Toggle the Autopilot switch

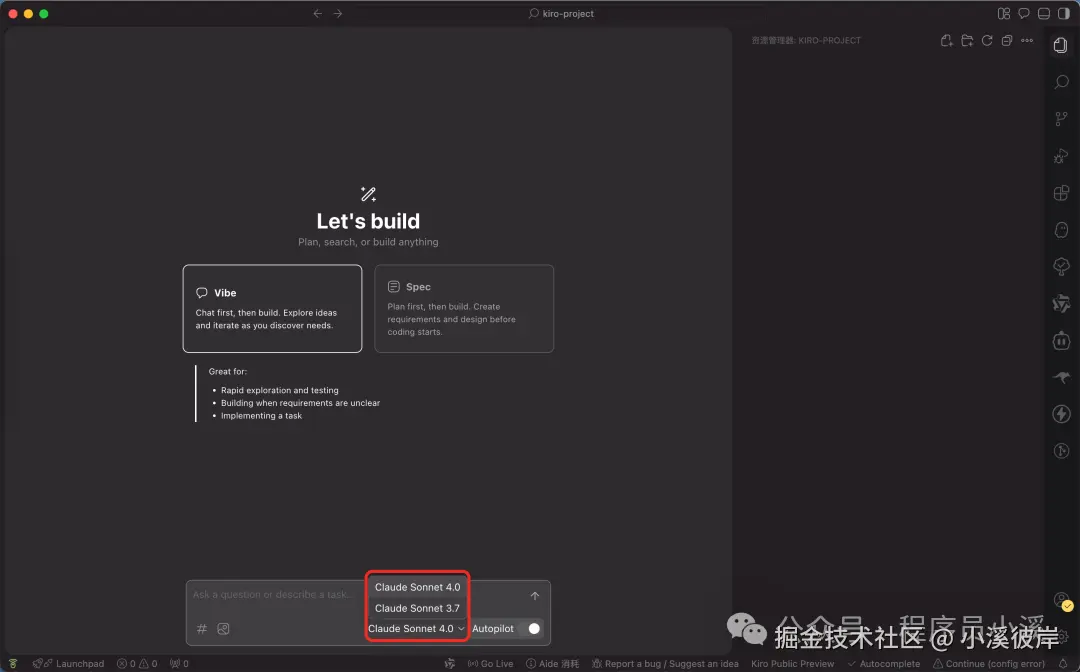click(533, 629)
